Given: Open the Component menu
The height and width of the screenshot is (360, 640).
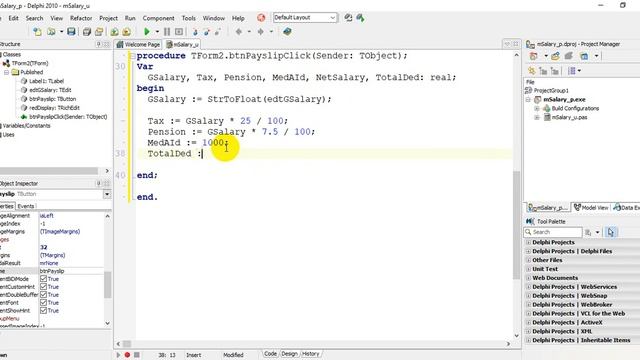Looking at the screenshot, I should coord(158,18).
